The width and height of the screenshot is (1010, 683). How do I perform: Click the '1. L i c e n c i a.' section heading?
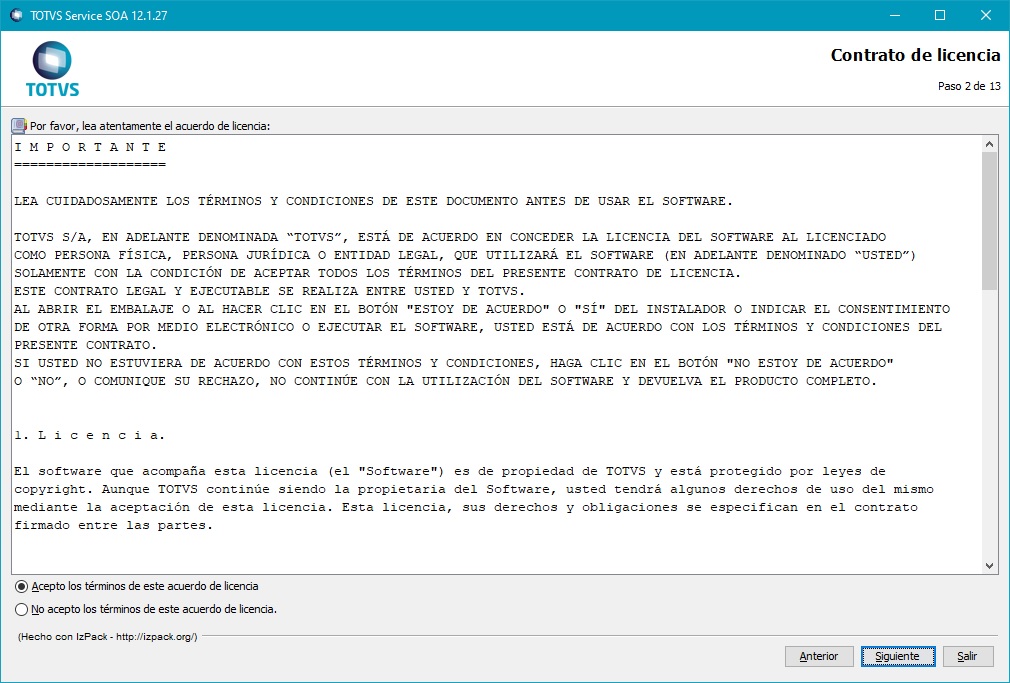click(90, 435)
